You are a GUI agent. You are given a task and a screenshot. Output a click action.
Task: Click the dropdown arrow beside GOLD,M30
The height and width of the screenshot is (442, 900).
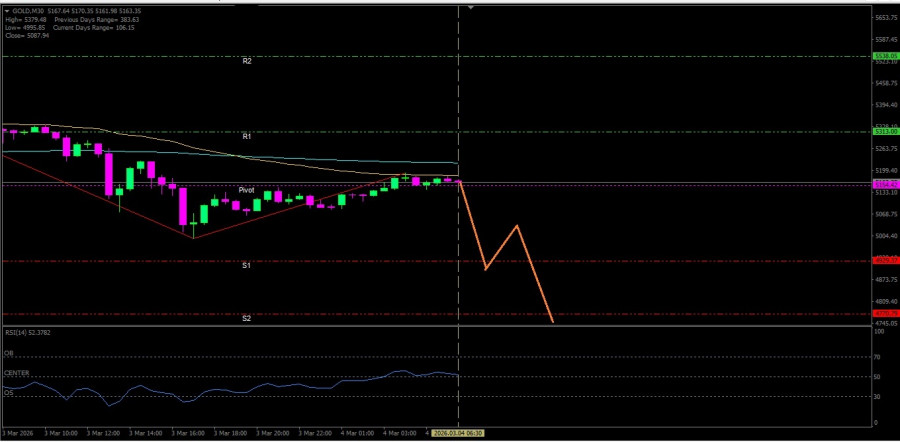pyautogui.click(x=7, y=10)
